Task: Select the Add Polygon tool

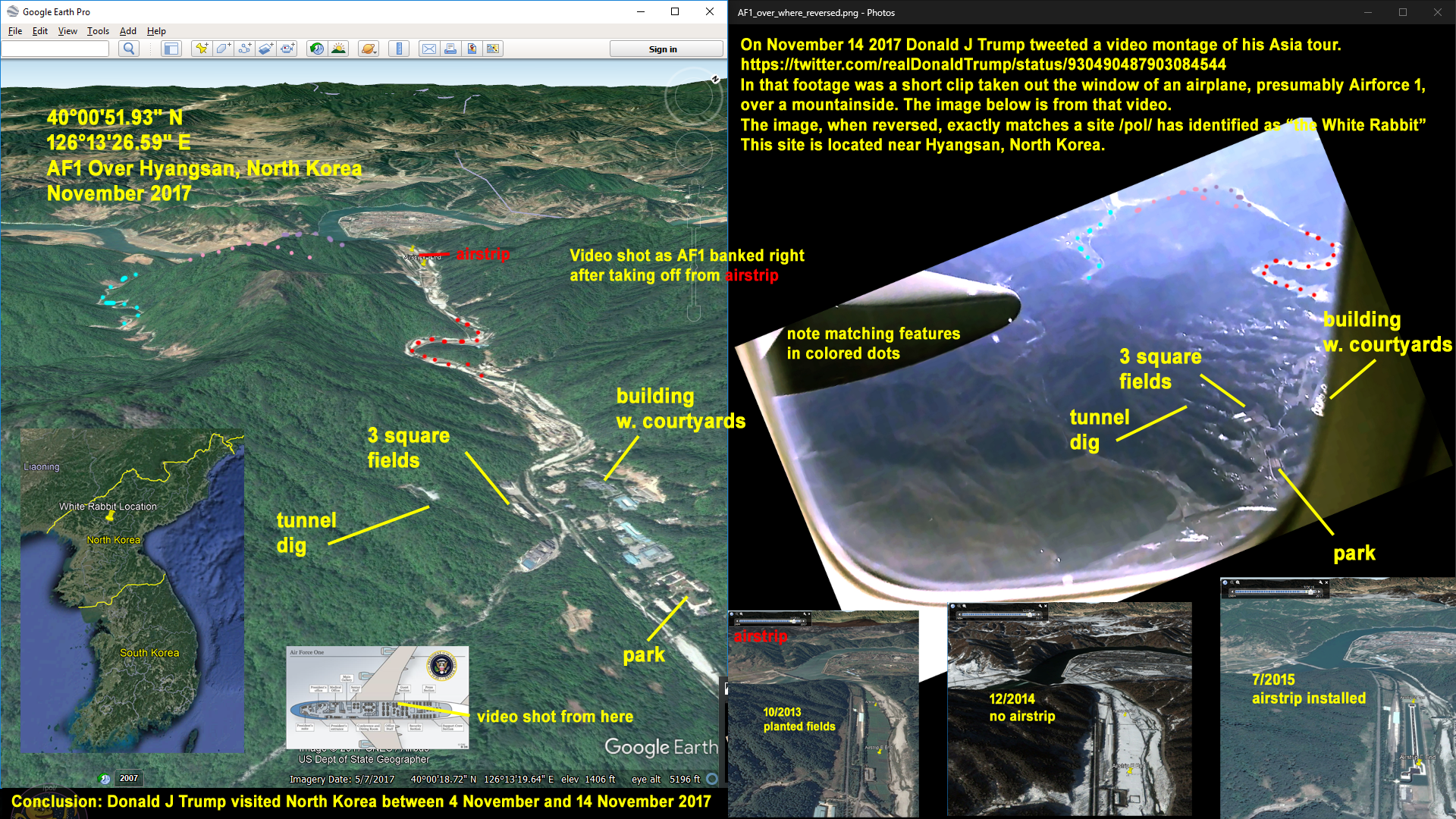Action: click(223, 49)
